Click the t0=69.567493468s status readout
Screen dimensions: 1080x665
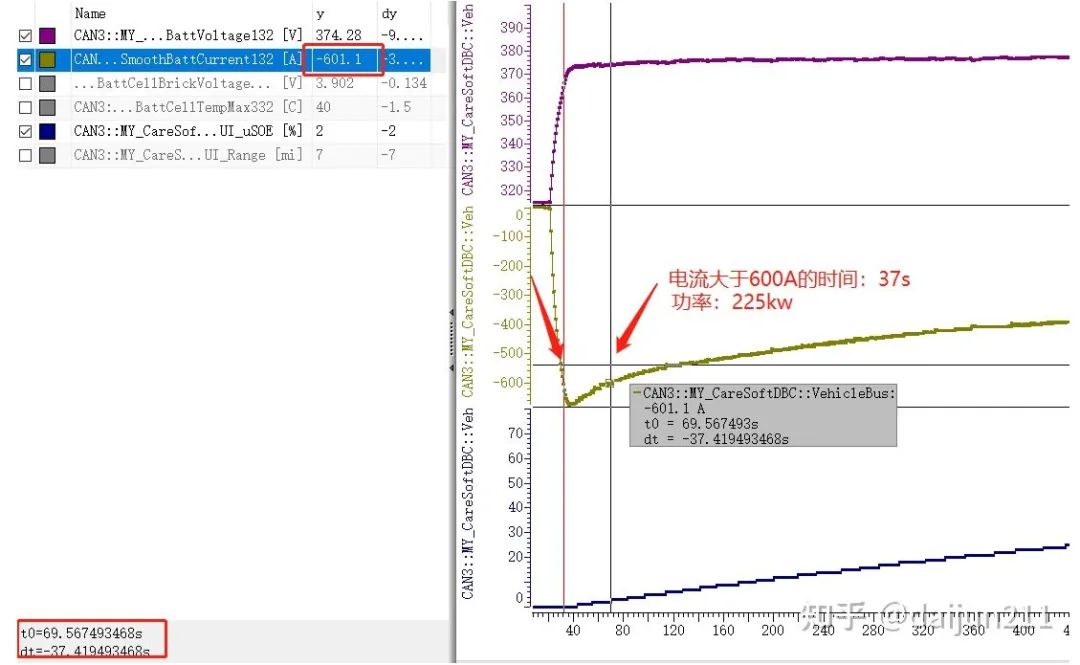[81, 633]
